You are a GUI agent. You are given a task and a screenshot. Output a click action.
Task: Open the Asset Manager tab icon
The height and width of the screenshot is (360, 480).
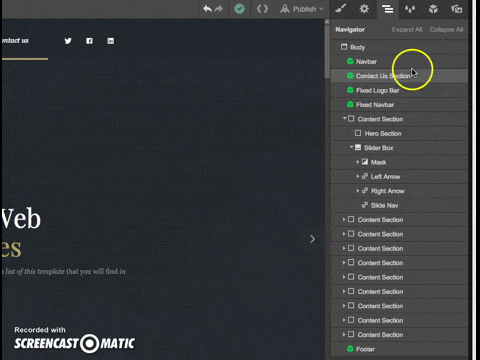pyautogui.click(x=456, y=9)
